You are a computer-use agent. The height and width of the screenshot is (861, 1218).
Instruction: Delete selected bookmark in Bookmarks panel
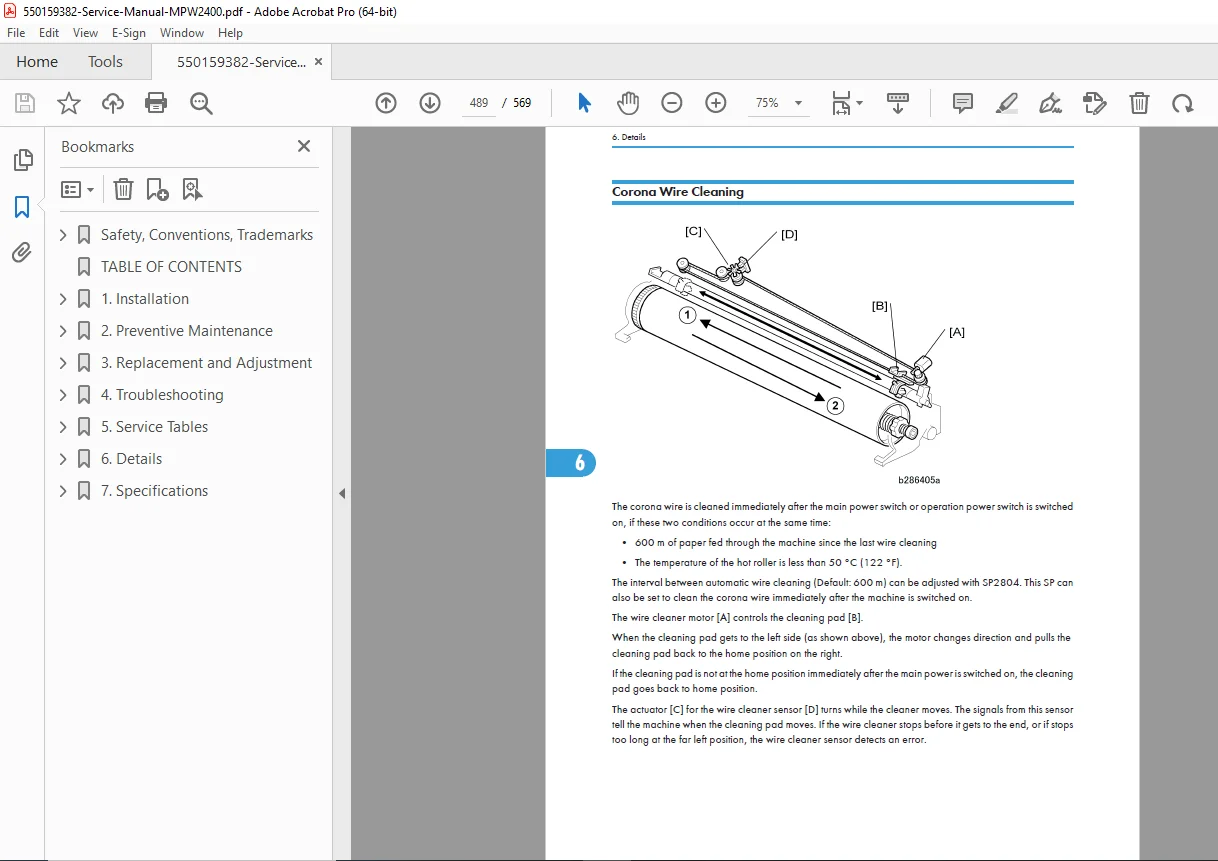click(x=122, y=189)
